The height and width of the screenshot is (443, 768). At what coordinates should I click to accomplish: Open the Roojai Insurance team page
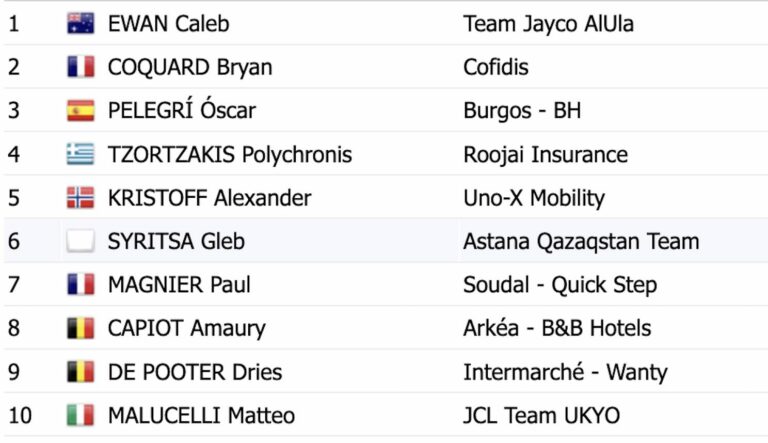tap(546, 154)
